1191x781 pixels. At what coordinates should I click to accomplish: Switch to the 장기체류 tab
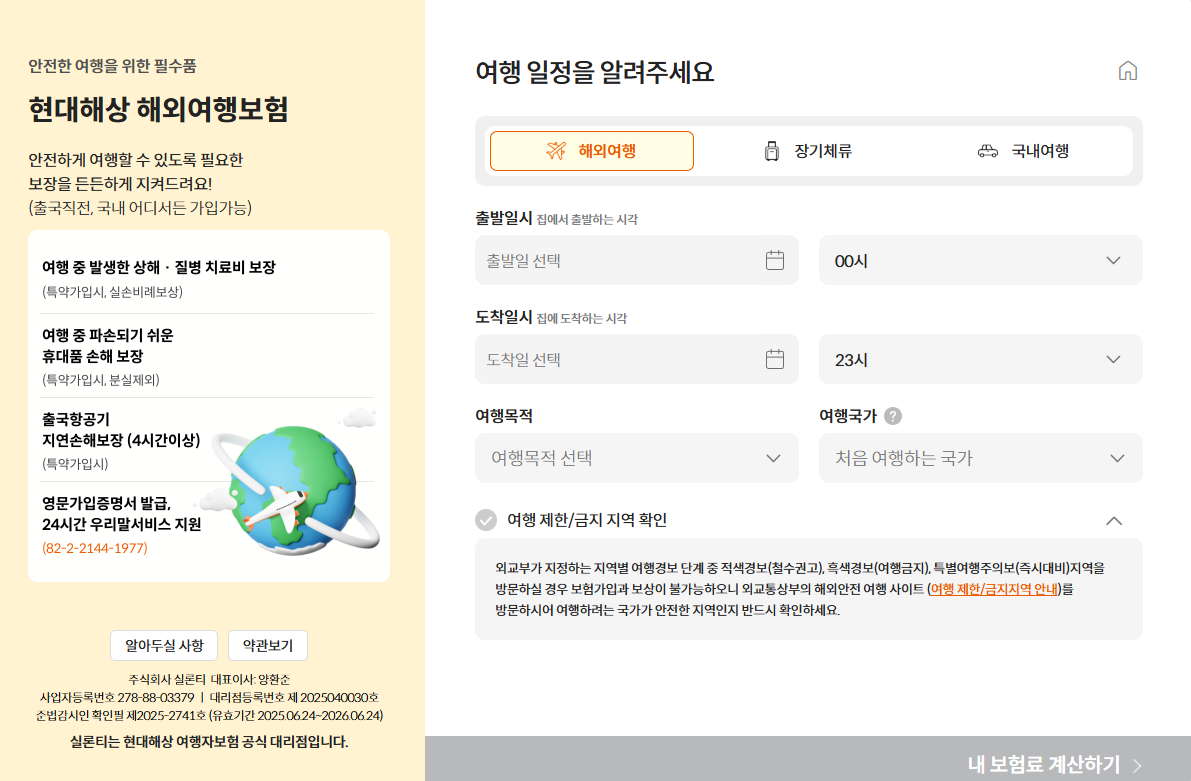pyautogui.click(x=808, y=150)
